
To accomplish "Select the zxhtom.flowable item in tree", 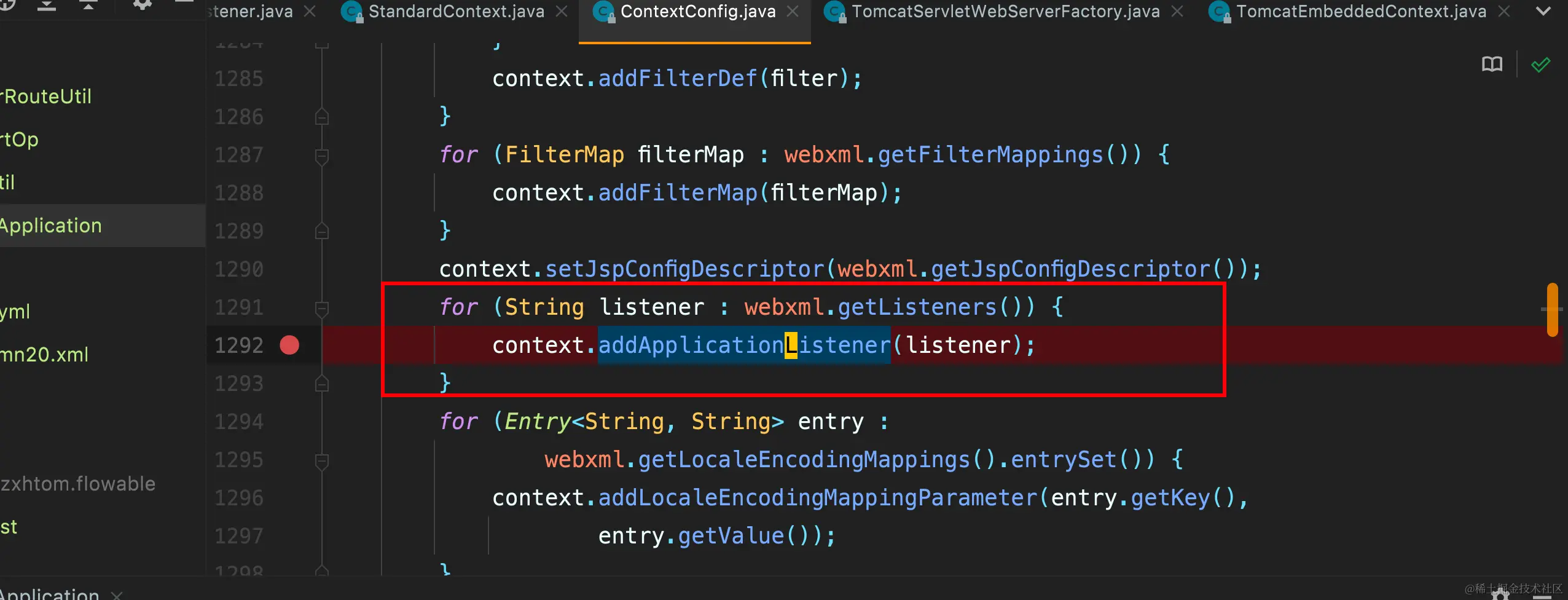I will click(x=77, y=484).
